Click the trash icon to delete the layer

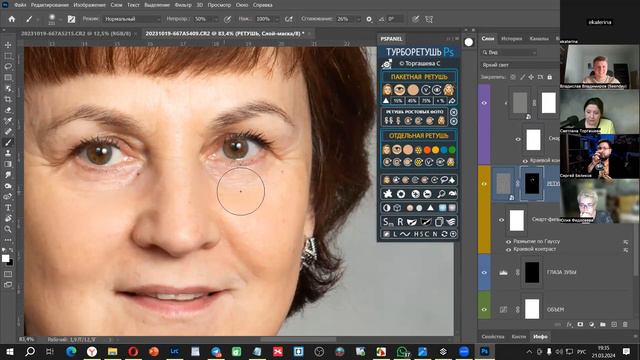pos(625,324)
